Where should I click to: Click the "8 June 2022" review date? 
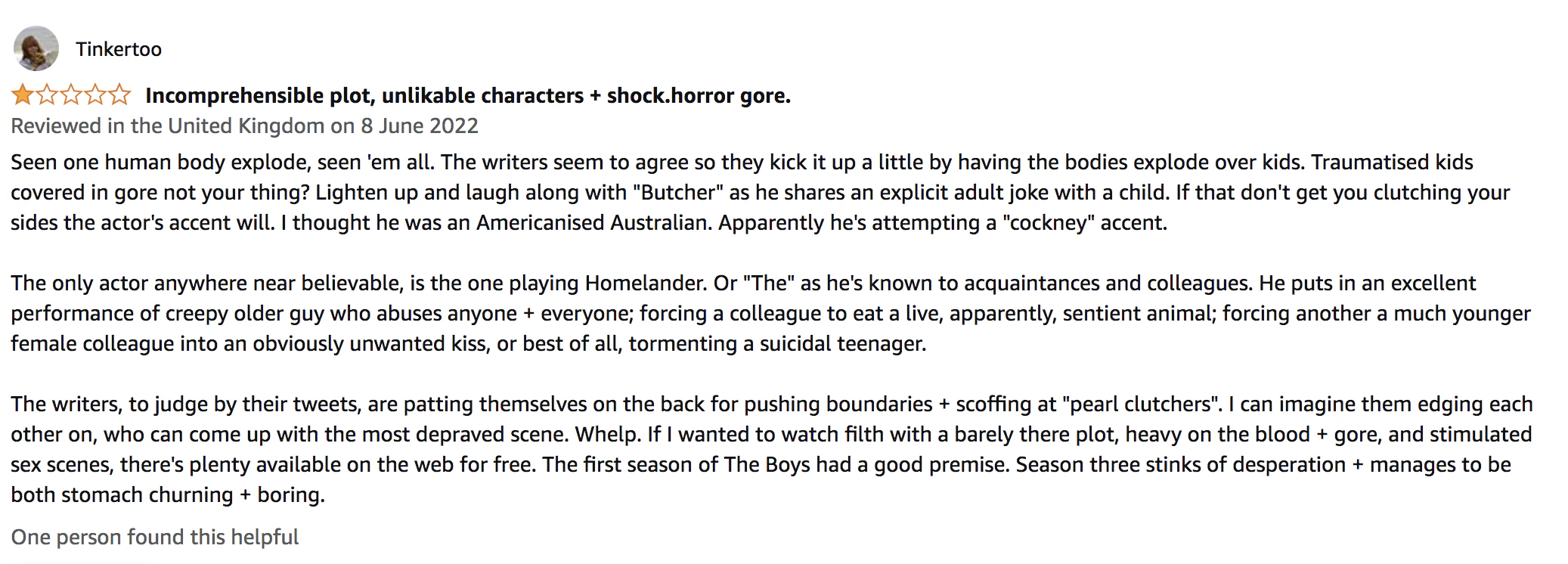point(420,126)
